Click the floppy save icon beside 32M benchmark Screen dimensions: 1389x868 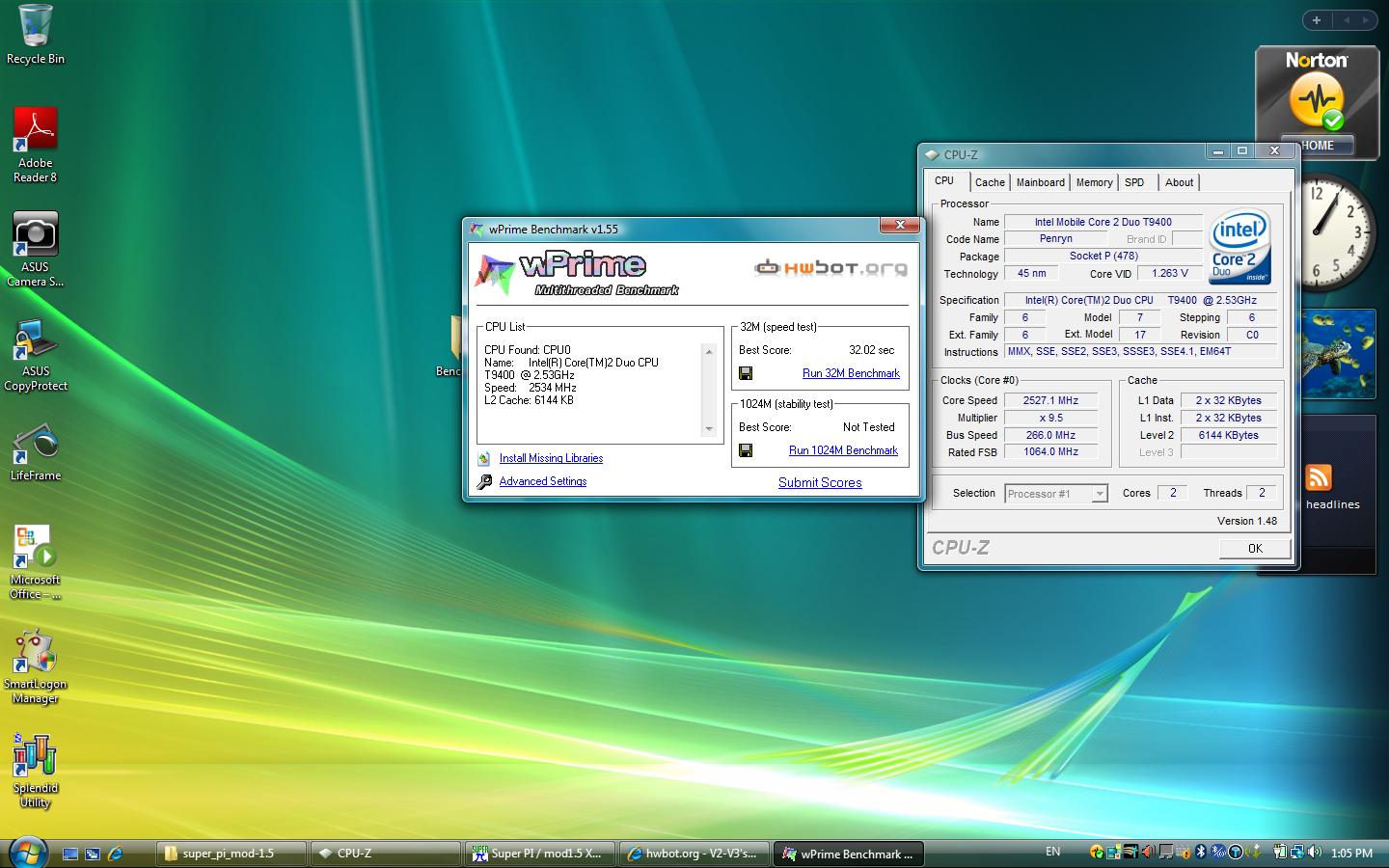pyautogui.click(x=746, y=373)
